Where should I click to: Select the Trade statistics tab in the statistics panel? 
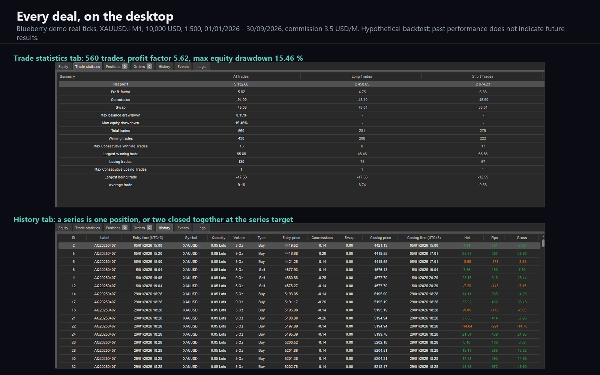click(87, 67)
